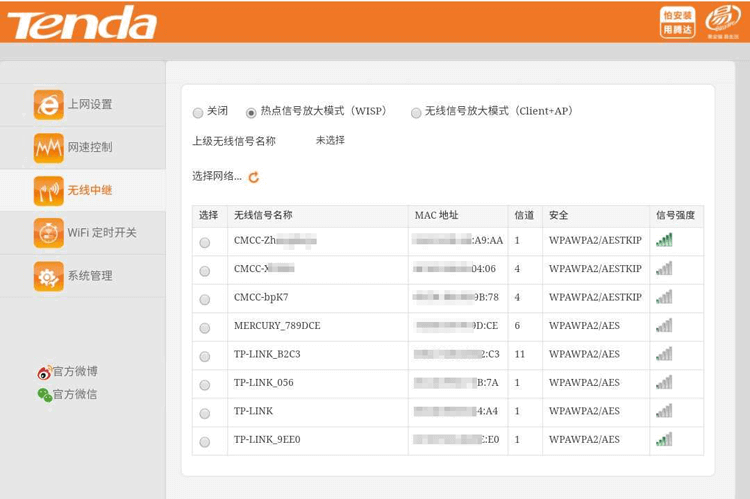Image resolution: width=750 pixels, height=499 pixels.
Task: Choose the TP-LINK_9EE0 network radio button
Action: (205, 441)
